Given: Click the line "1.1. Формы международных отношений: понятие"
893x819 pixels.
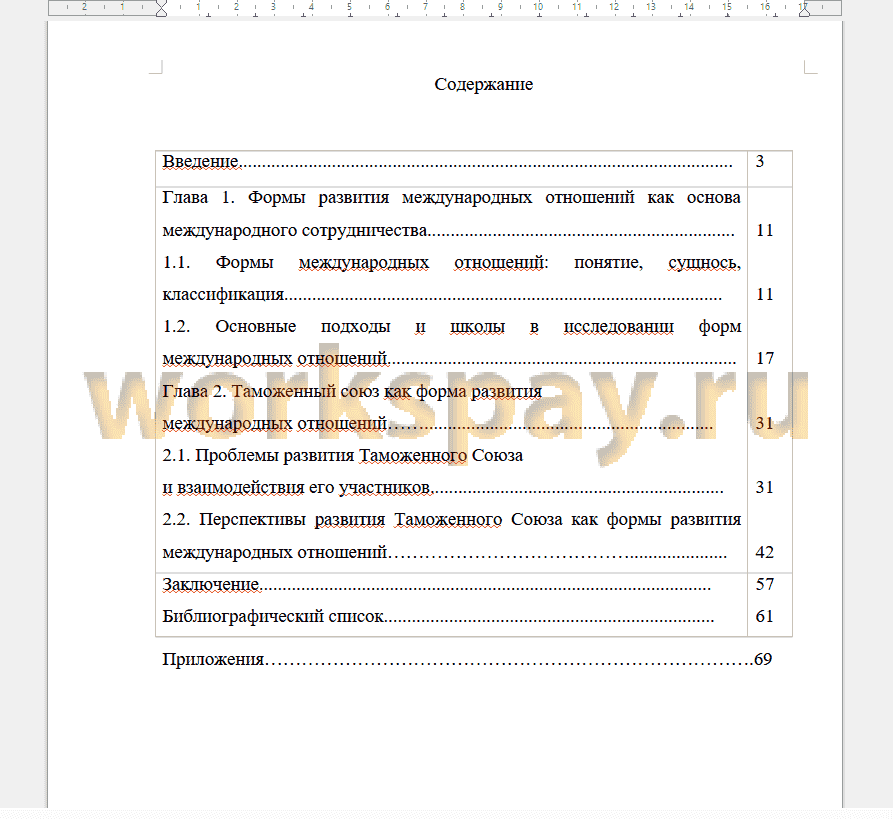Looking at the screenshot, I should coord(451,262).
